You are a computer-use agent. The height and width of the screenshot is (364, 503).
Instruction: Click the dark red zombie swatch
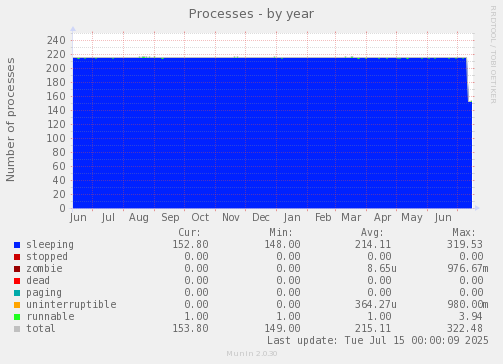click(x=17, y=269)
